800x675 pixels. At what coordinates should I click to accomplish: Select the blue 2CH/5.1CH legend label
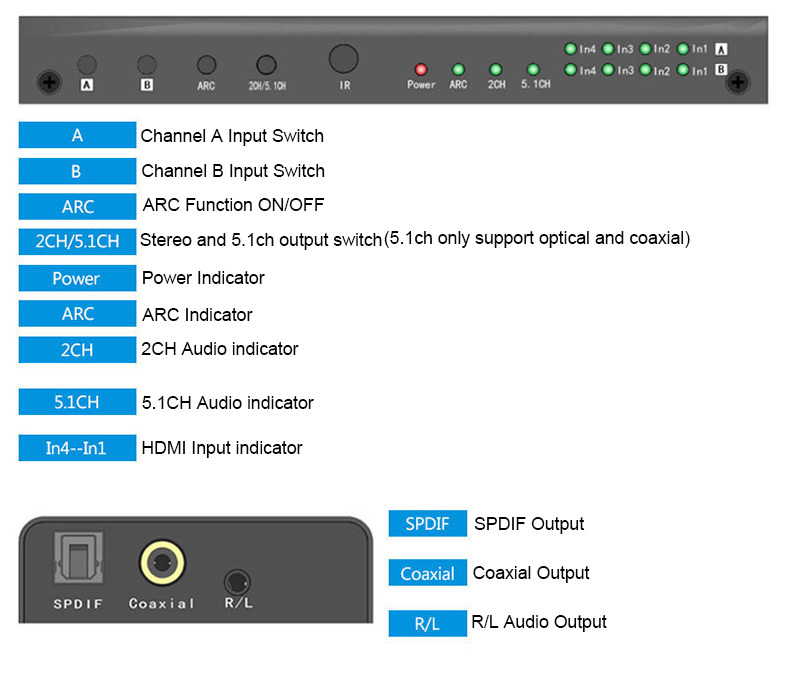pyautogui.click(x=77, y=243)
